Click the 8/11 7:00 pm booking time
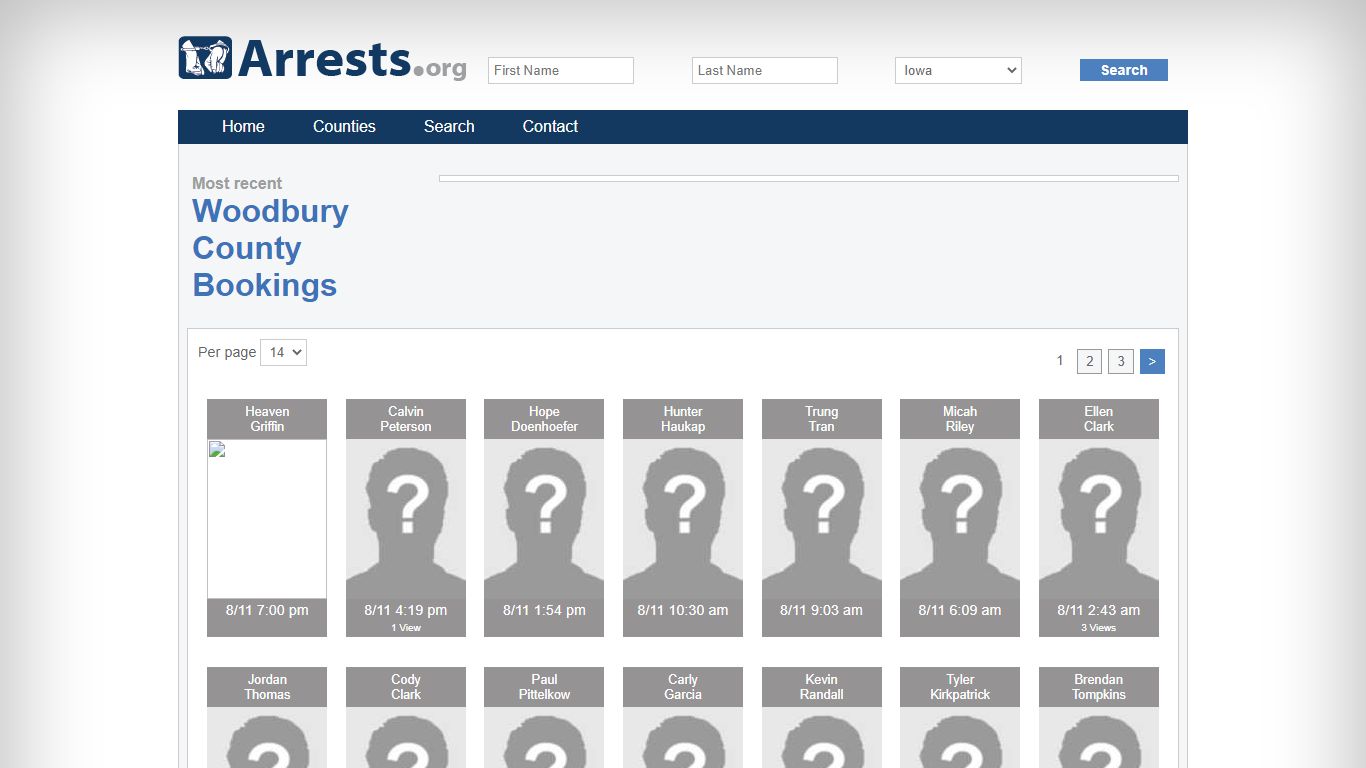 tap(267, 610)
